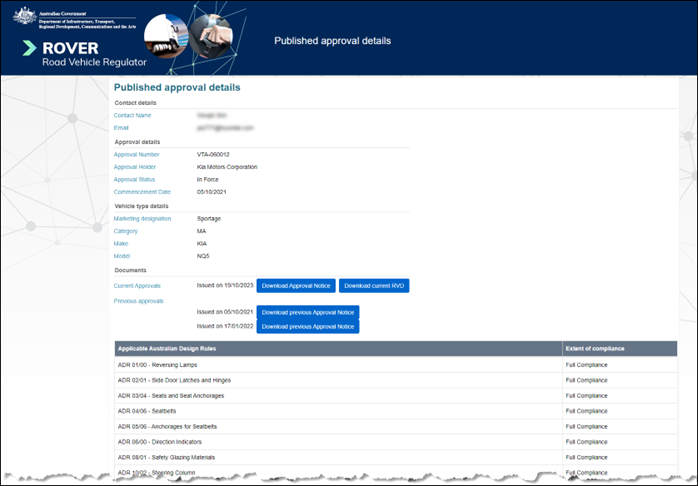Click the blurred contact email address
This screenshot has height=486, width=698.
tap(225, 128)
